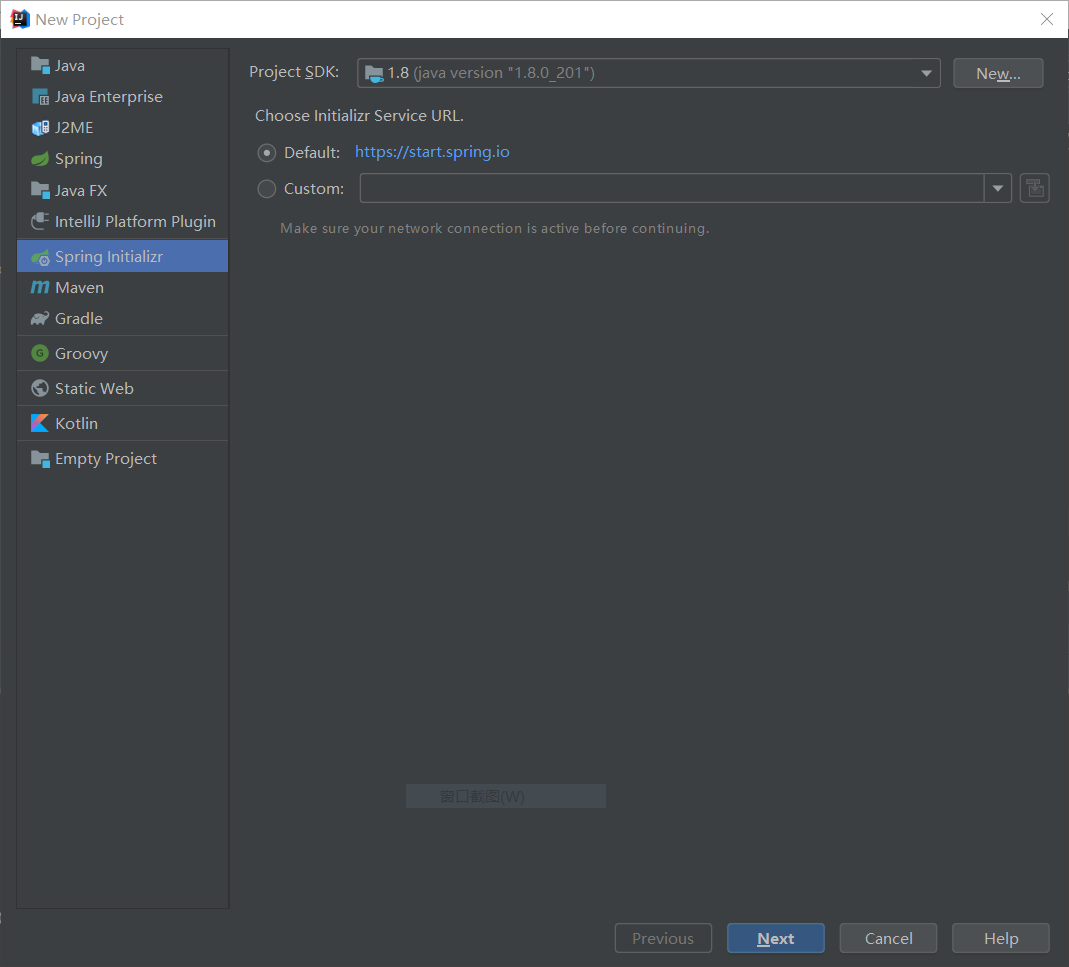The image size is (1069, 967).
Task: Click the network connection hint text
Action: pos(495,228)
